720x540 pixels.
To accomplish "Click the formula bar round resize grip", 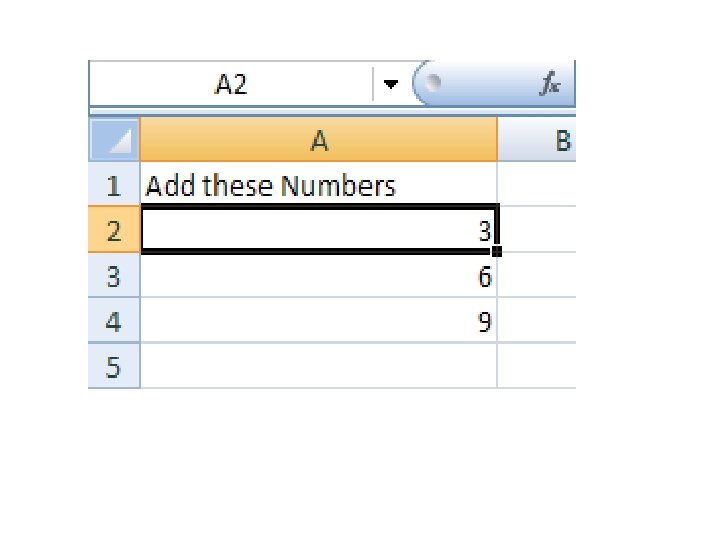I will 432,85.
